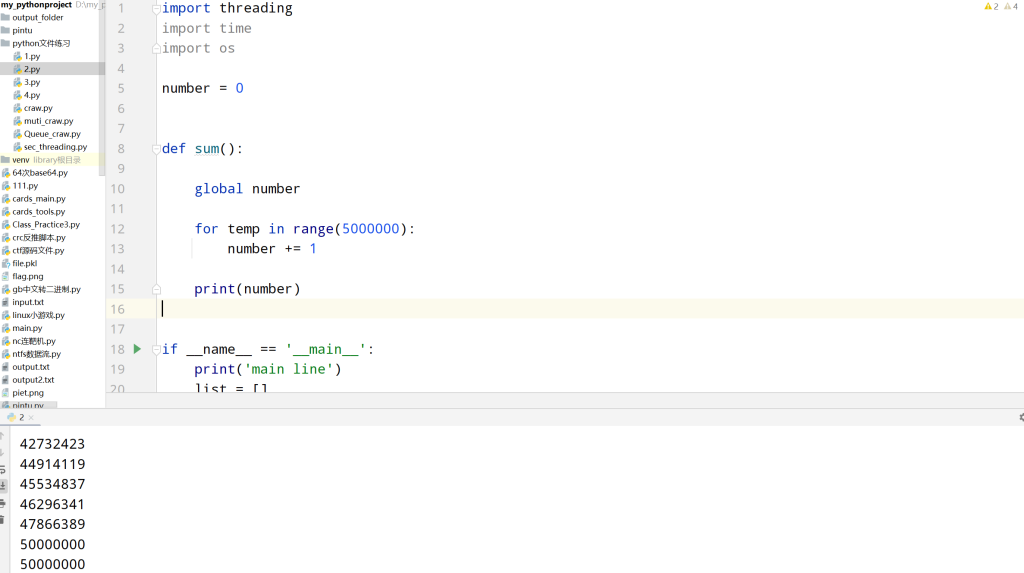Collapse the import block fold marker
The height and width of the screenshot is (573, 1024).
click(156, 9)
